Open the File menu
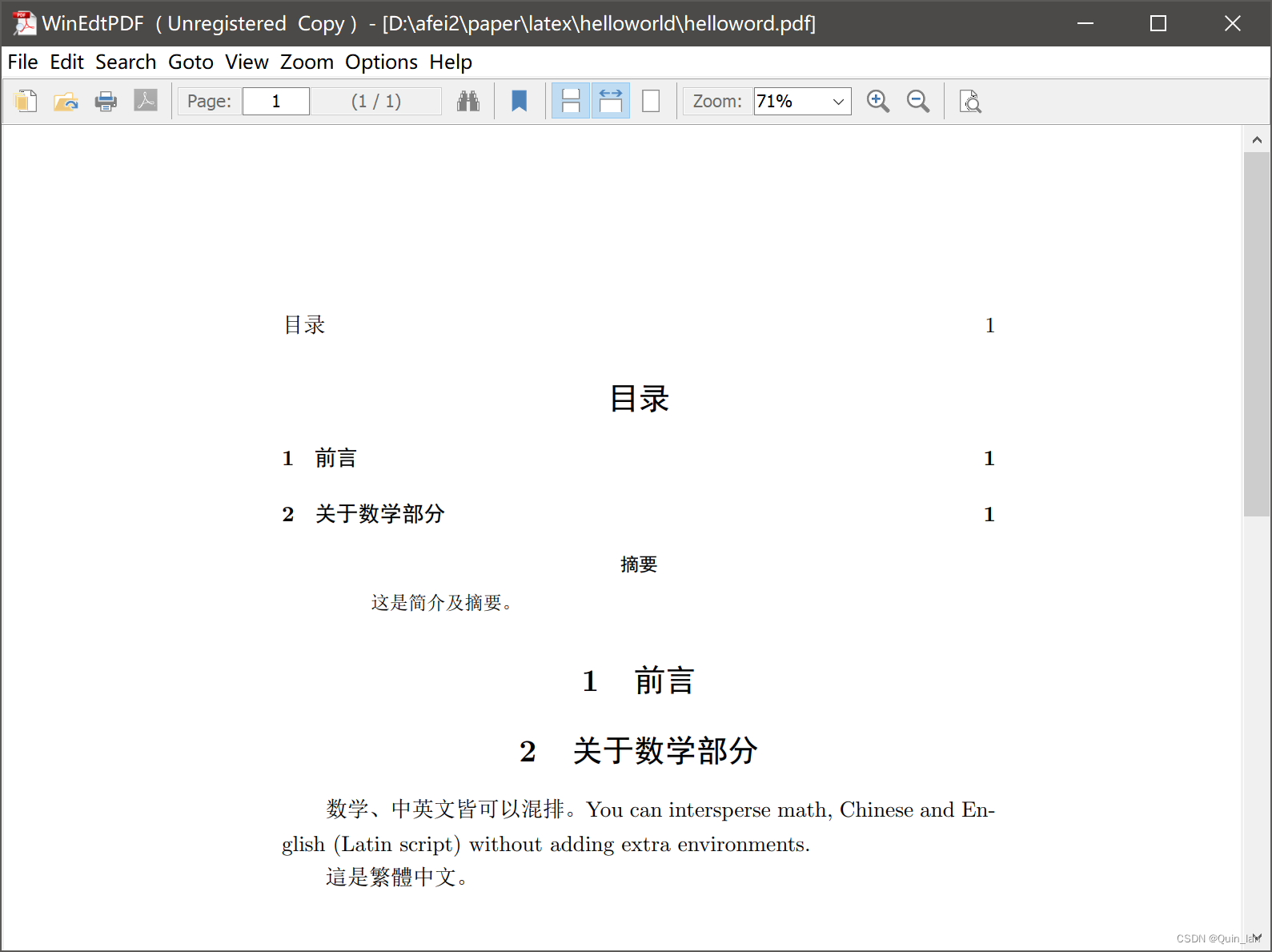 click(22, 62)
